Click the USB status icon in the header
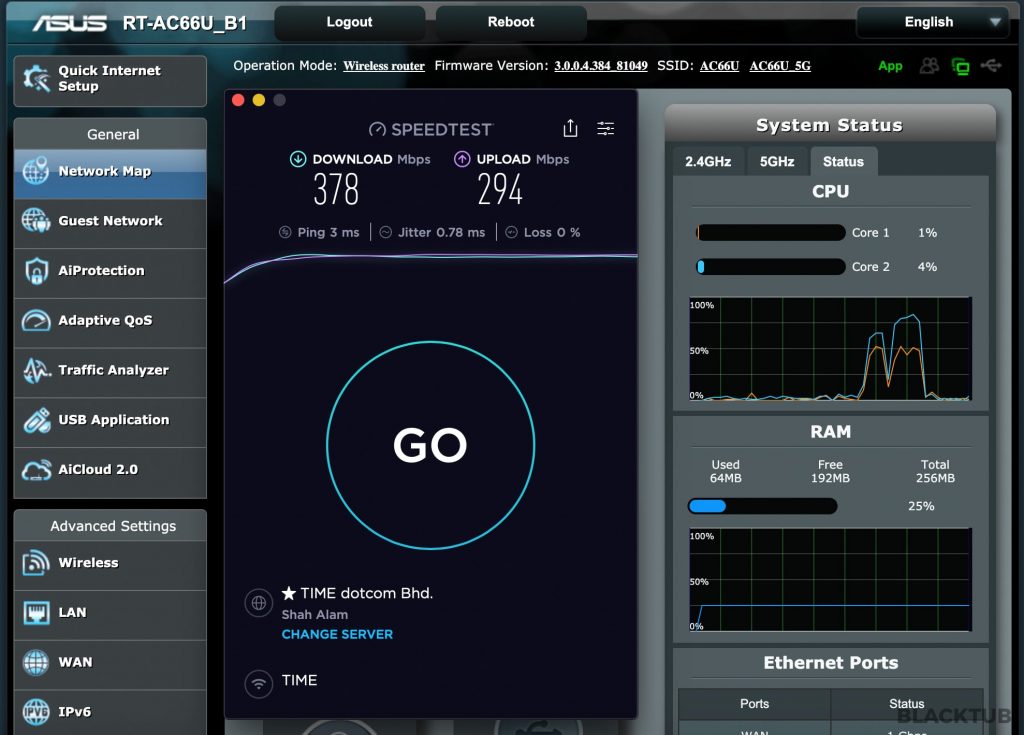The width and height of the screenshot is (1024, 735). tap(991, 65)
